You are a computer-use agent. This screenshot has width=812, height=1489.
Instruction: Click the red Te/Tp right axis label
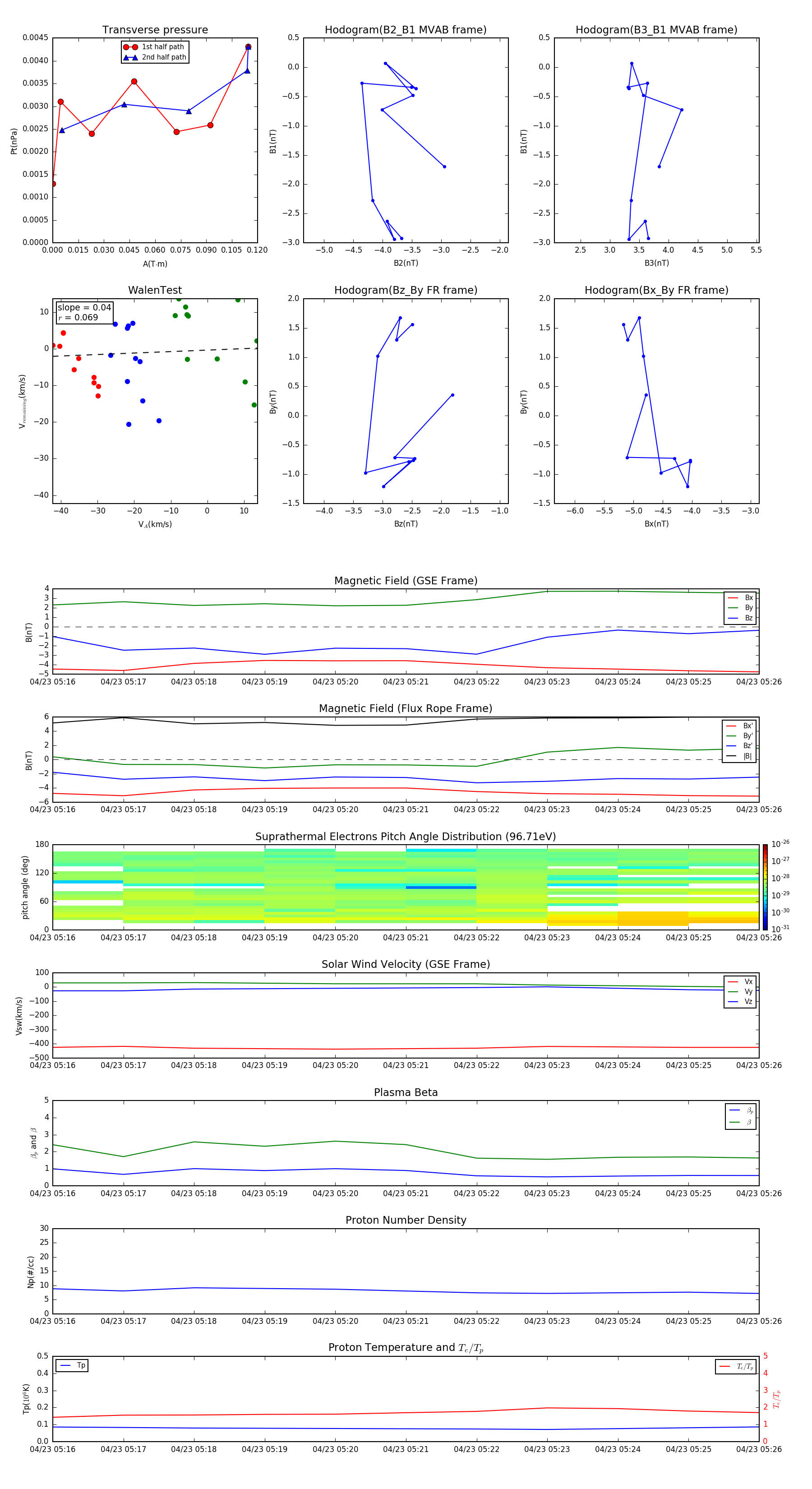click(777, 1399)
